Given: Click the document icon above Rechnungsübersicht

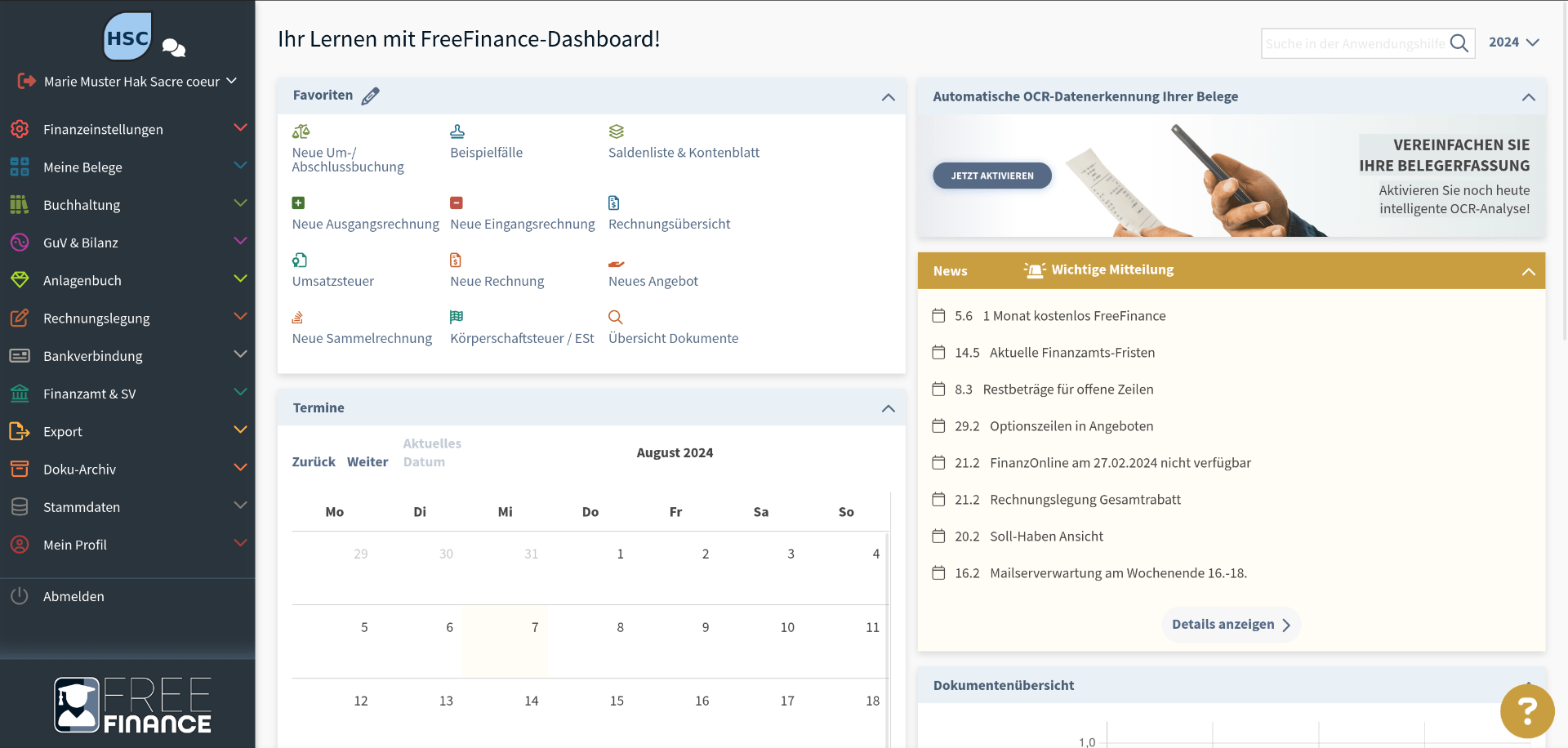Looking at the screenshot, I should (614, 203).
